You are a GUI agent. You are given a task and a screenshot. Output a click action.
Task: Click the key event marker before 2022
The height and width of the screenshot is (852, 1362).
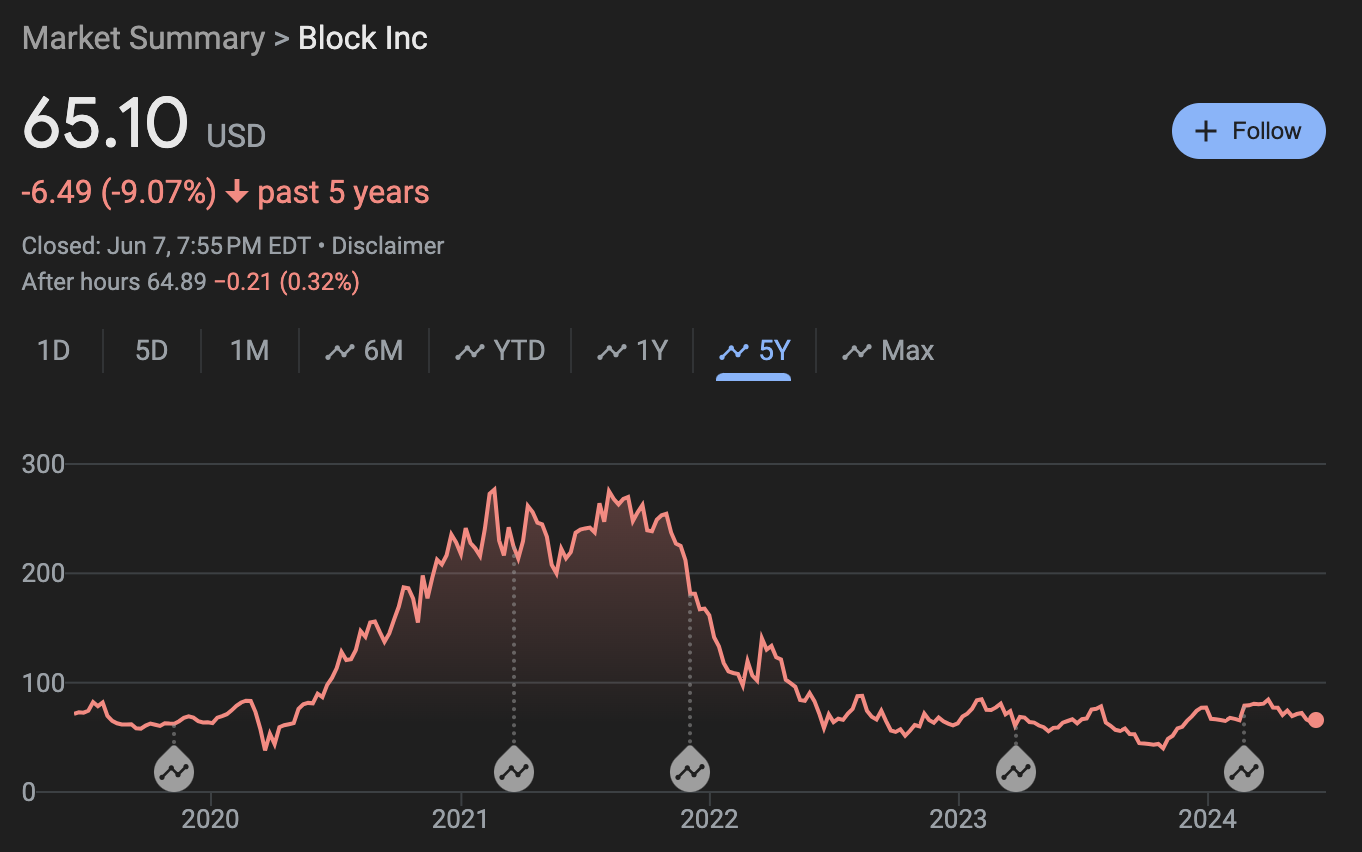pos(689,771)
